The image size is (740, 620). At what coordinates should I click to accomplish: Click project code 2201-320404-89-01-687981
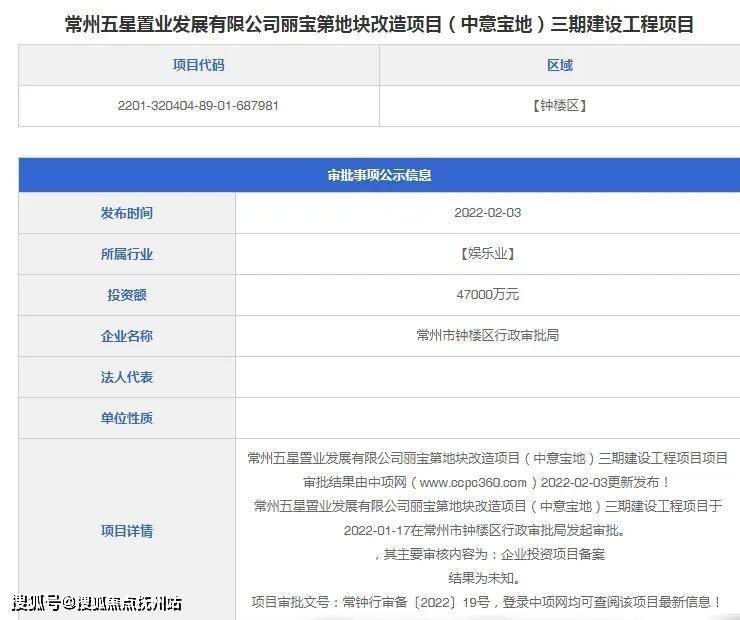(x=198, y=105)
